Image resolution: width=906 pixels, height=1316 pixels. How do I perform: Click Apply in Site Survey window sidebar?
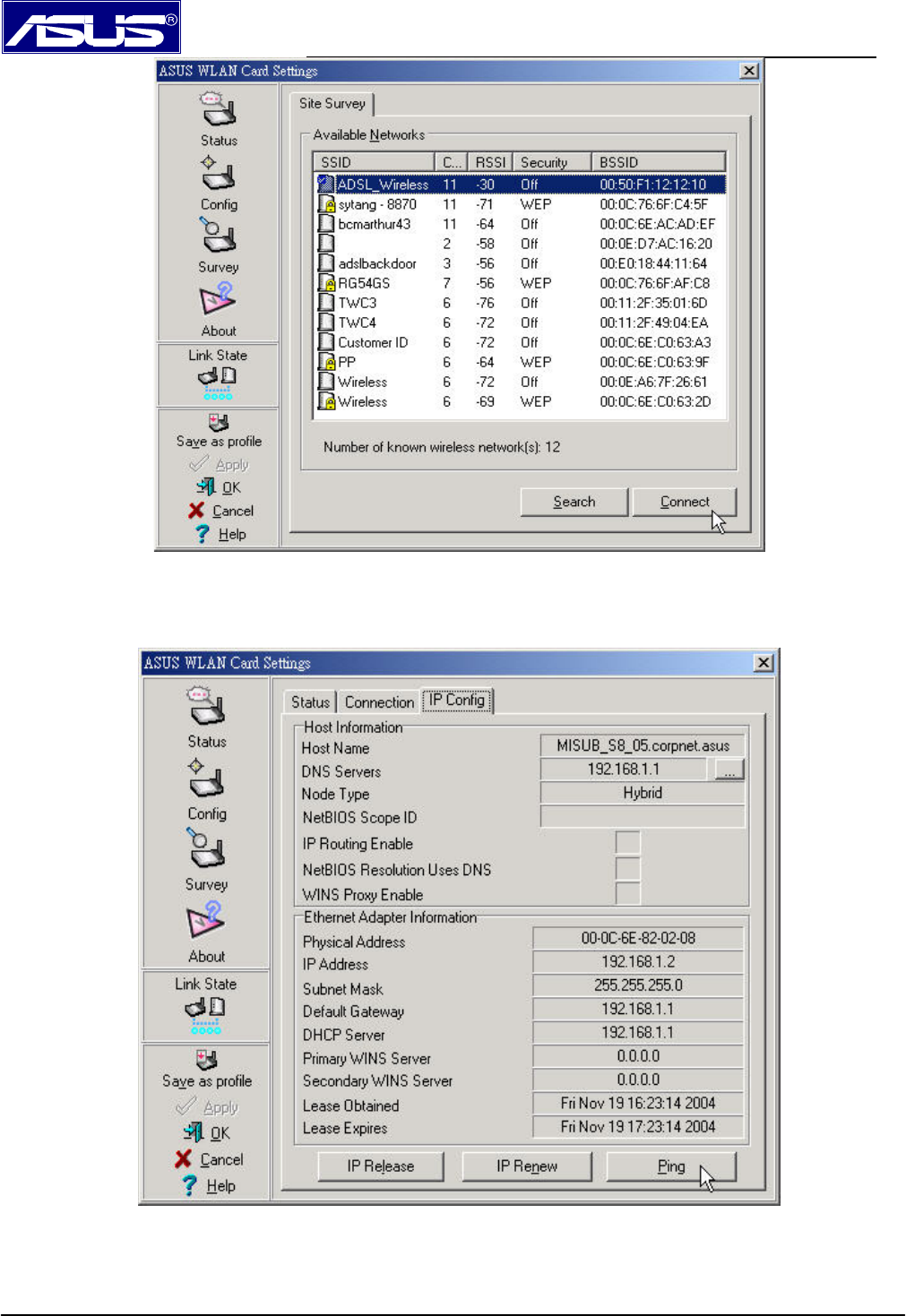point(220,464)
